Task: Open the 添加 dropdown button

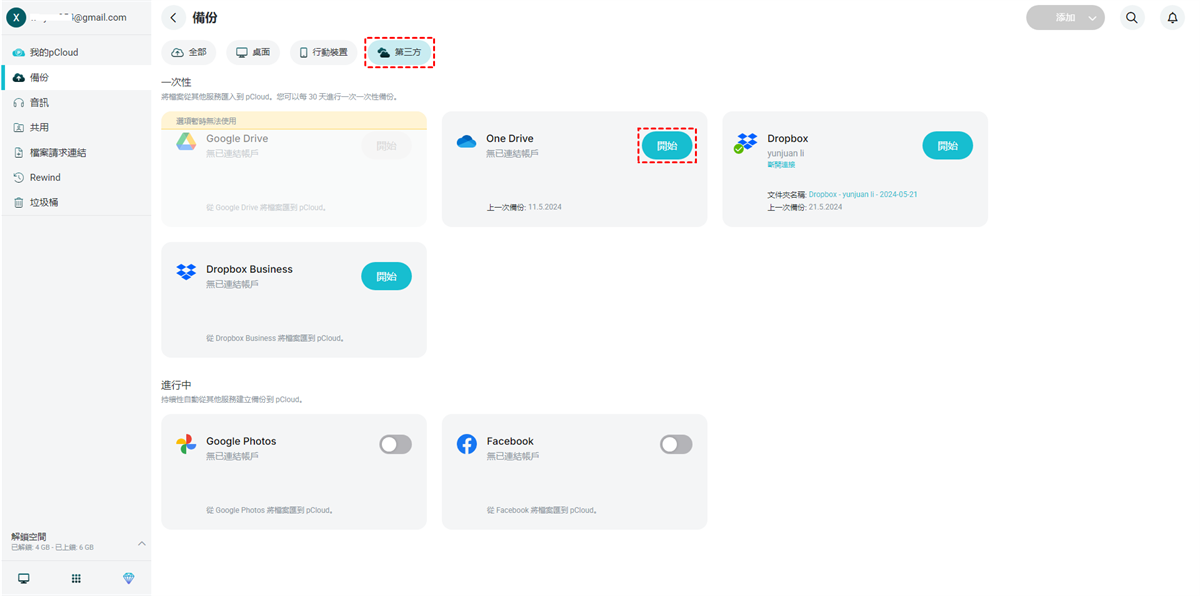Action: tap(1065, 17)
